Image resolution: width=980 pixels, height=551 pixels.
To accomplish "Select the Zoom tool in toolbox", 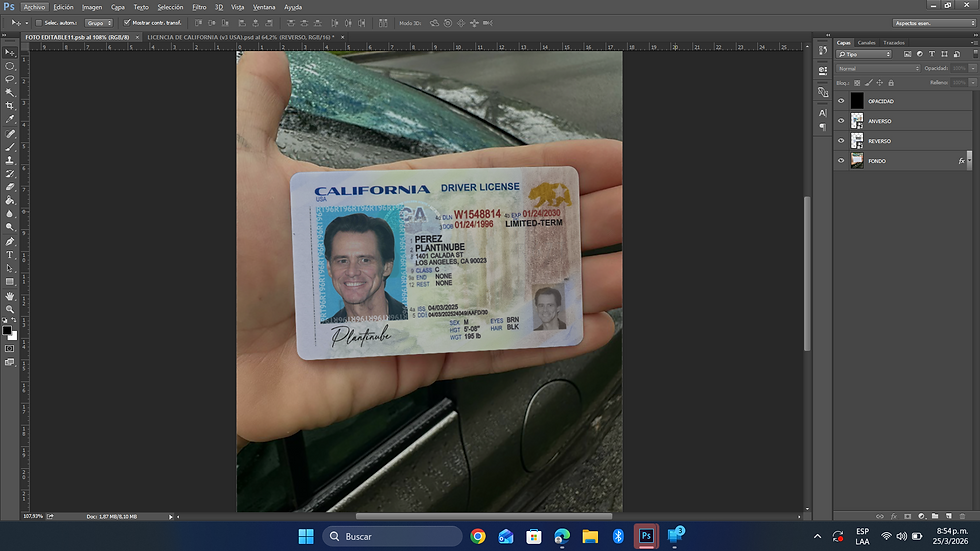I will coord(9,309).
